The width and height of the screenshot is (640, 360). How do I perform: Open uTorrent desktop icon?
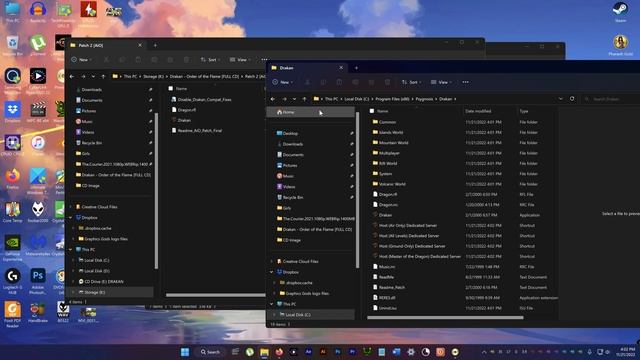38,45
